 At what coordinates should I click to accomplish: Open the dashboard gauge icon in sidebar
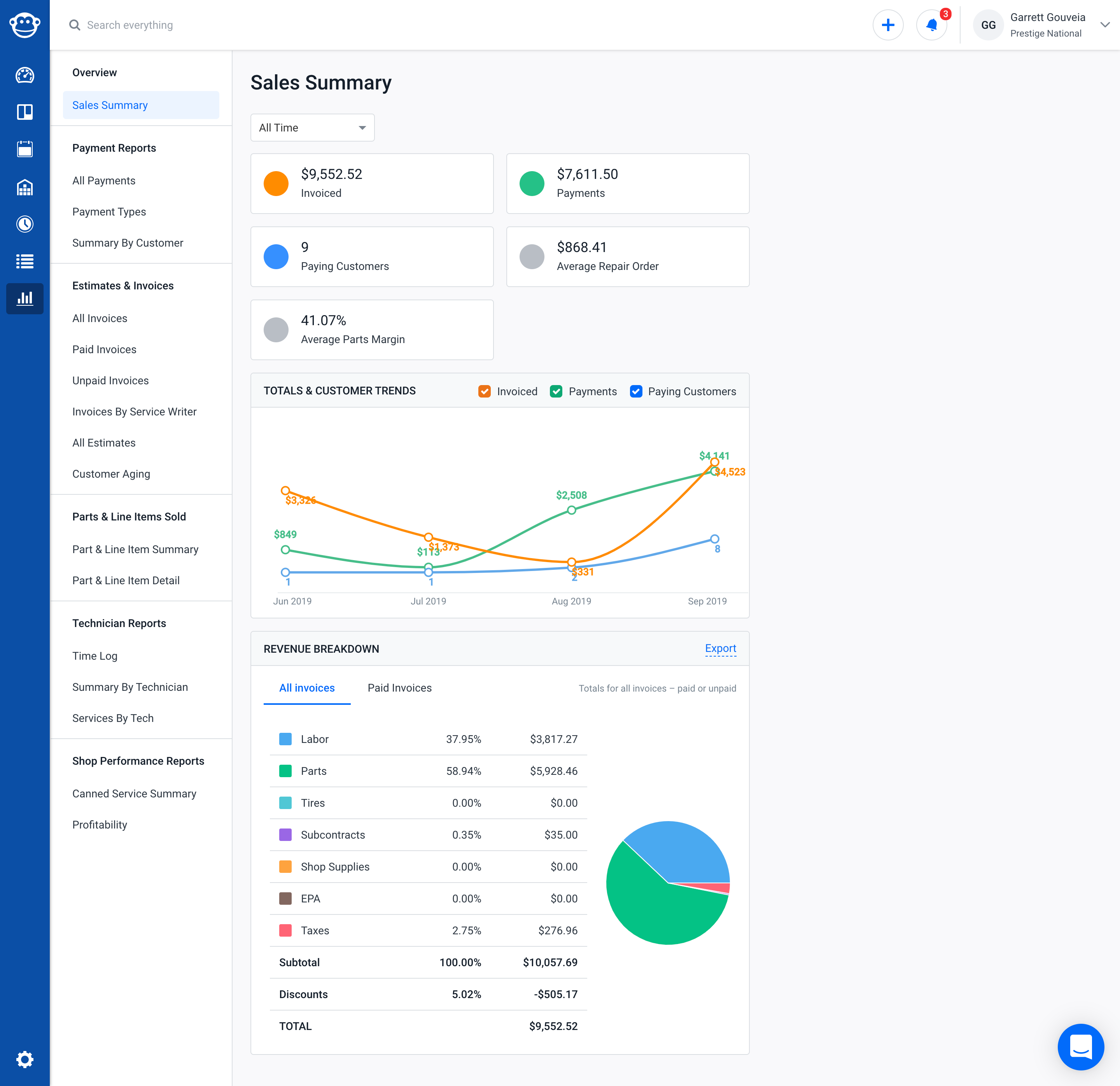24,75
